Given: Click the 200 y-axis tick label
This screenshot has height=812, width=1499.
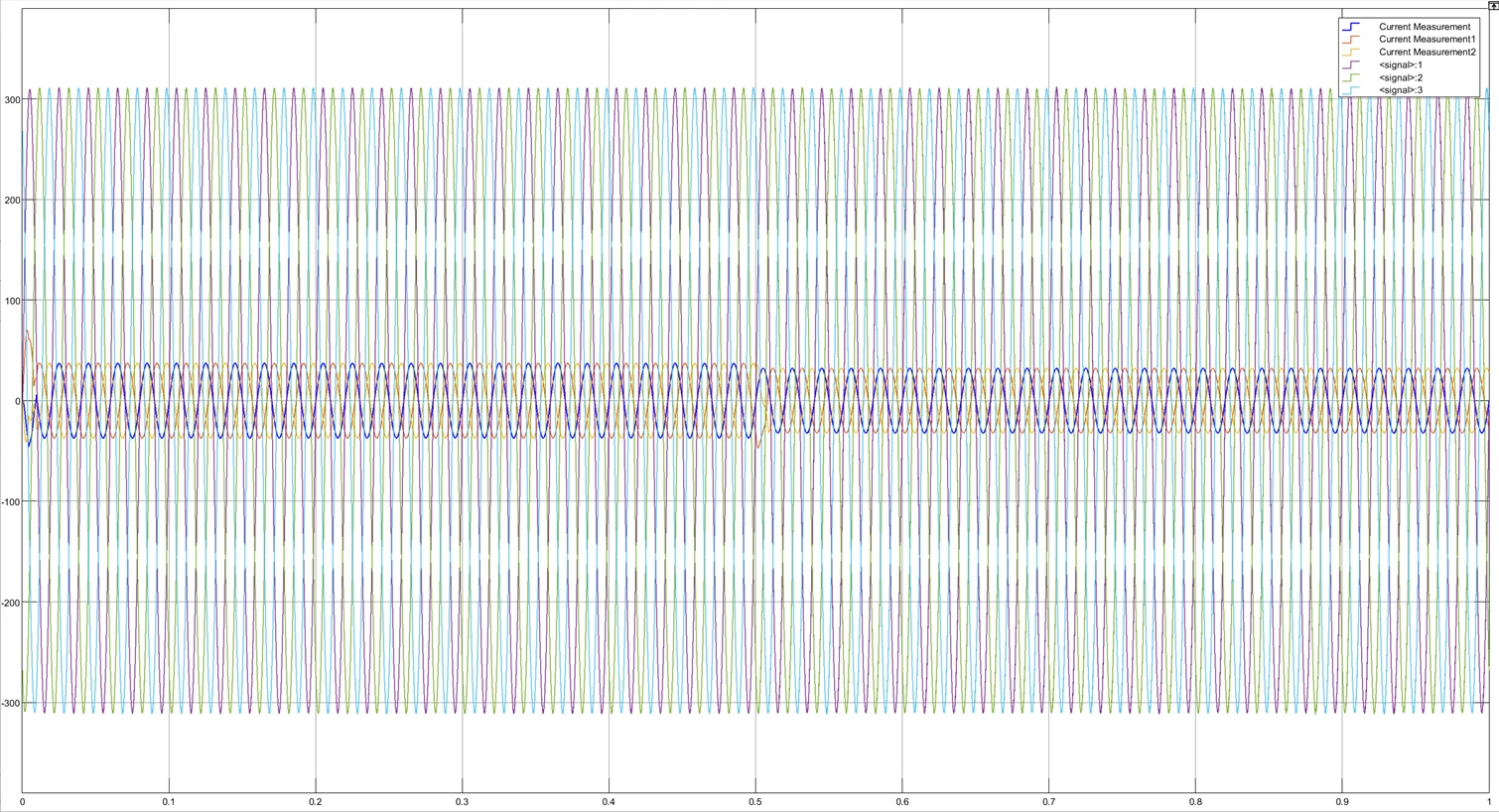Looking at the screenshot, I should (10, 201).
